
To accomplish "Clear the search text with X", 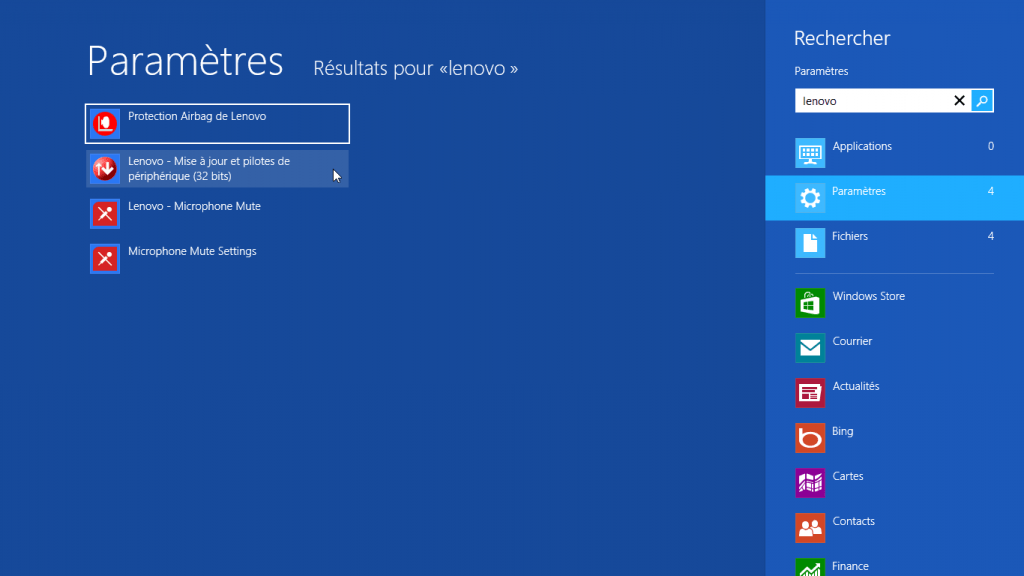I will click(x=959, y=101).
